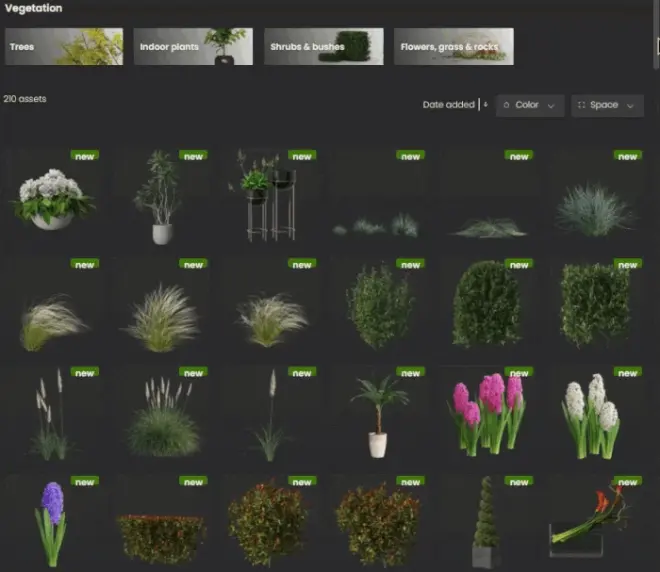Select the white flower bowl asset
The height and width of the screenshot is (572, 660).
[53, 198]
